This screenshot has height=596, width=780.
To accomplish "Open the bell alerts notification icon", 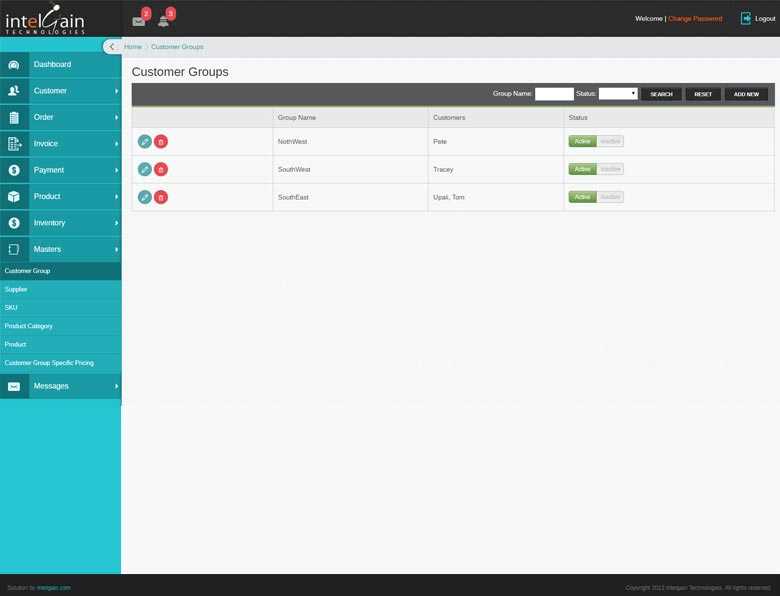I will click(x=163, y=21).
